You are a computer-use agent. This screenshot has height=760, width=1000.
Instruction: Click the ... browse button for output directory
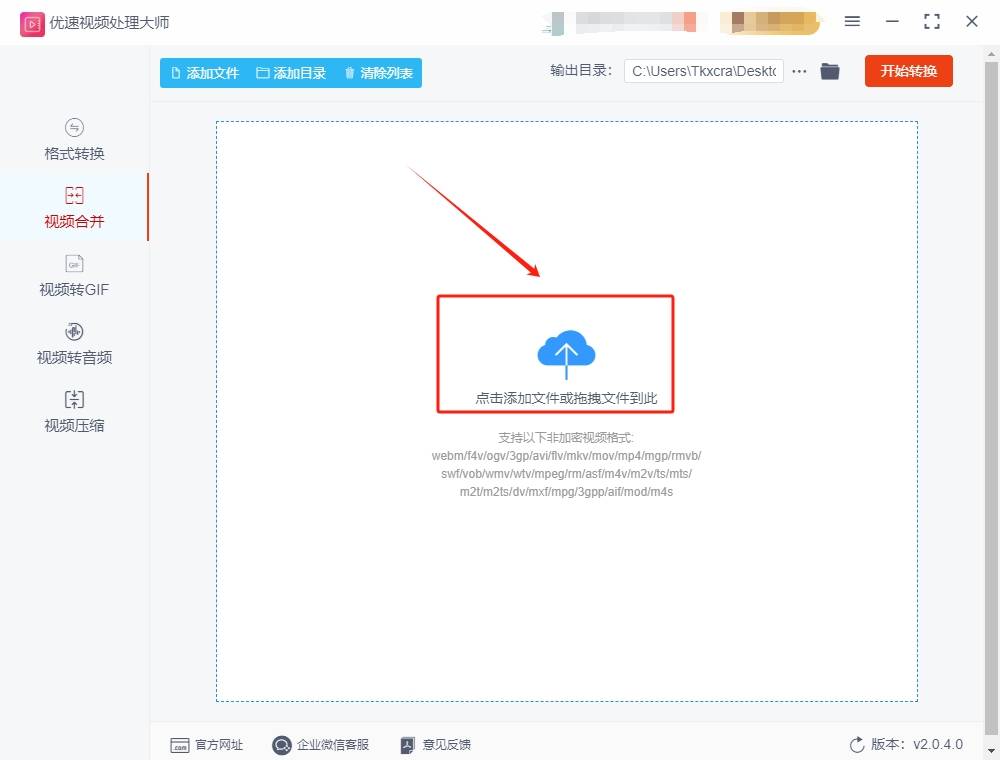coord(799,71)
